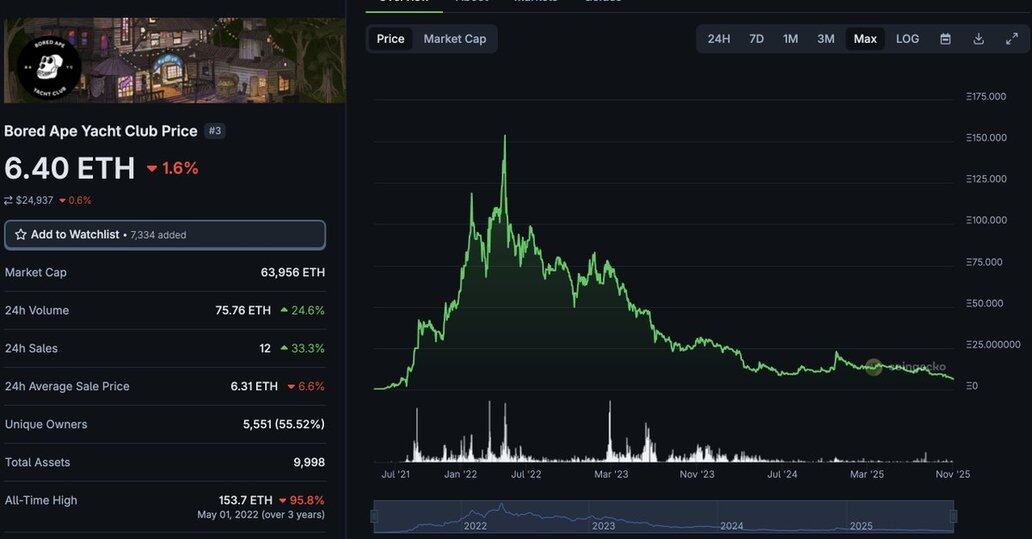Viewport: 1032px width, 539px height.
Task: Switch chart to Price view
Action: tap(390, 39)
